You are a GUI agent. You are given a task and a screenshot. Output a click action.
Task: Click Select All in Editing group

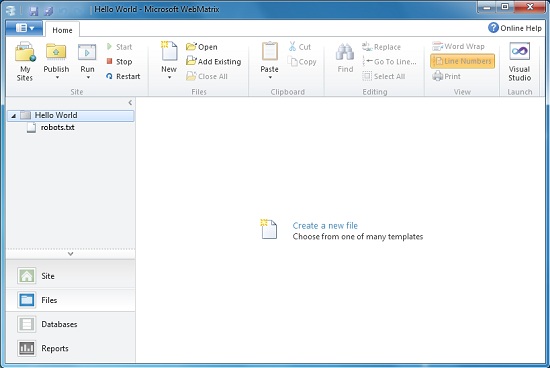(x=384, y=76)
